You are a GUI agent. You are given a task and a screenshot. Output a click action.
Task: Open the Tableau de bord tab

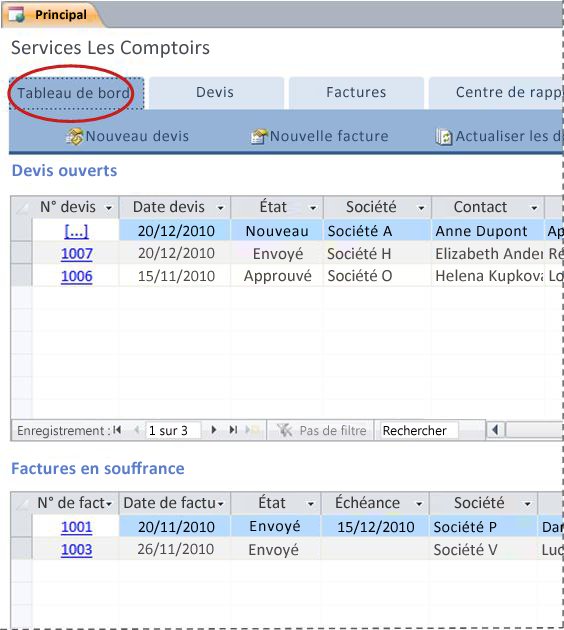(76, 93)
